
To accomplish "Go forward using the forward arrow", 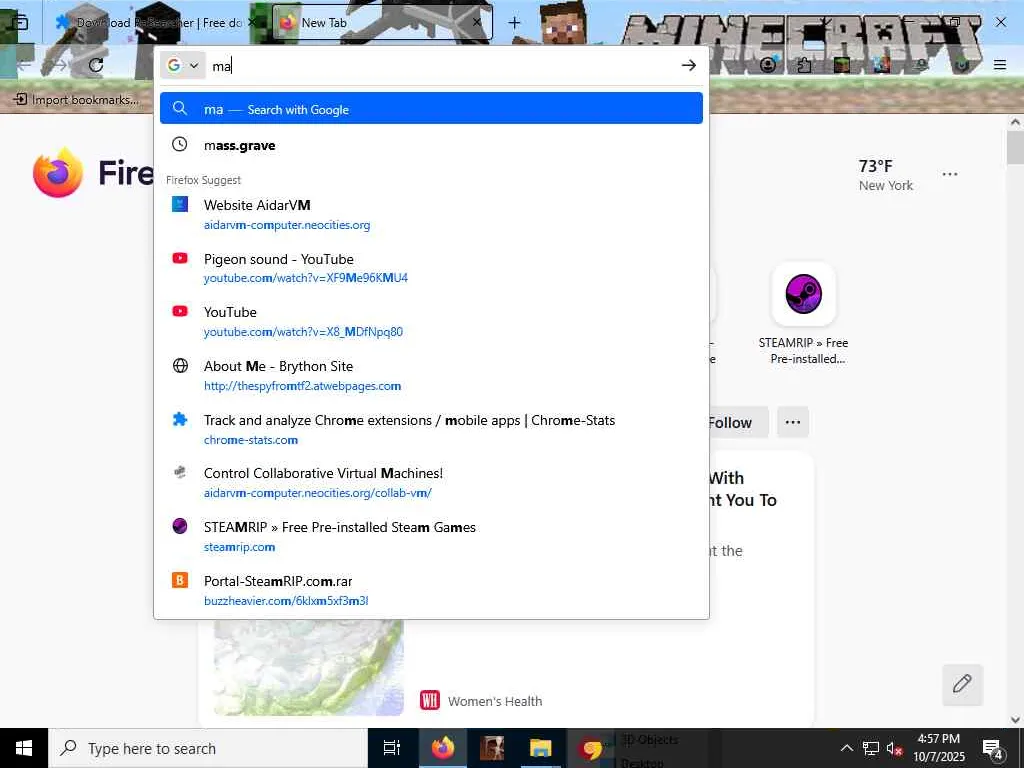I will 58,65.
